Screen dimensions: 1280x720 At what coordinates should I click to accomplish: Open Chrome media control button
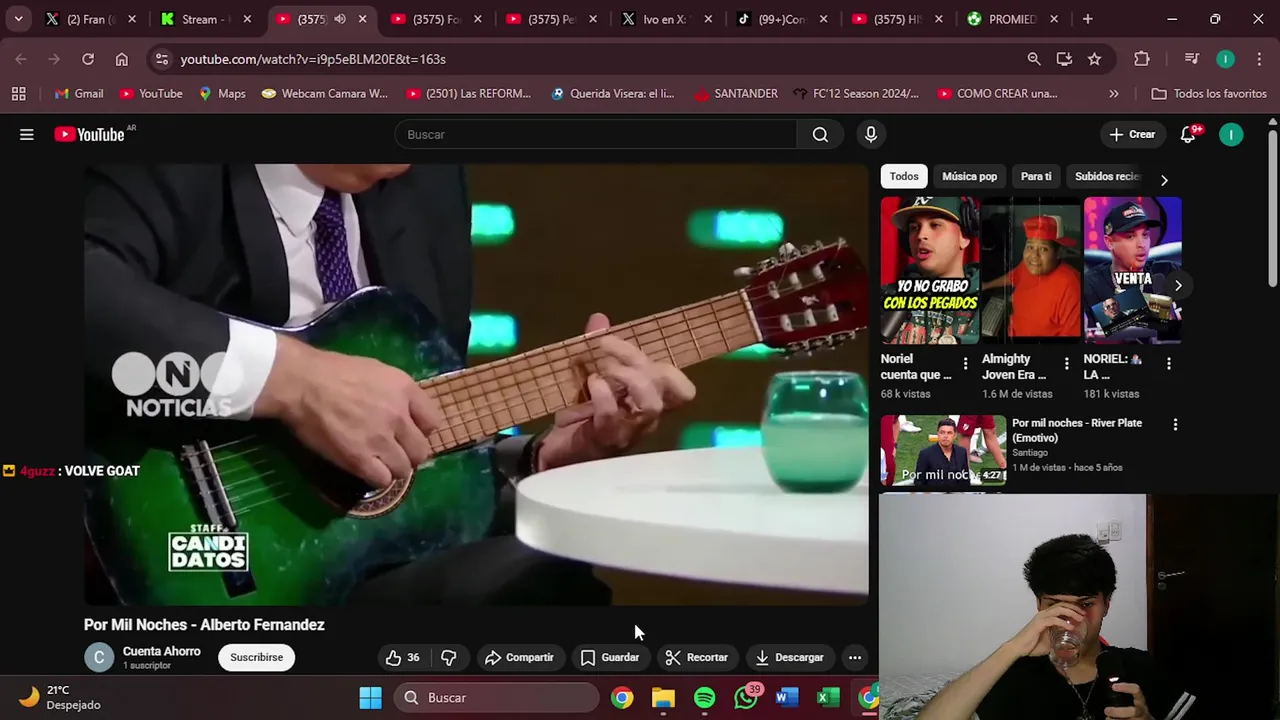click(x=1191, y=59)
